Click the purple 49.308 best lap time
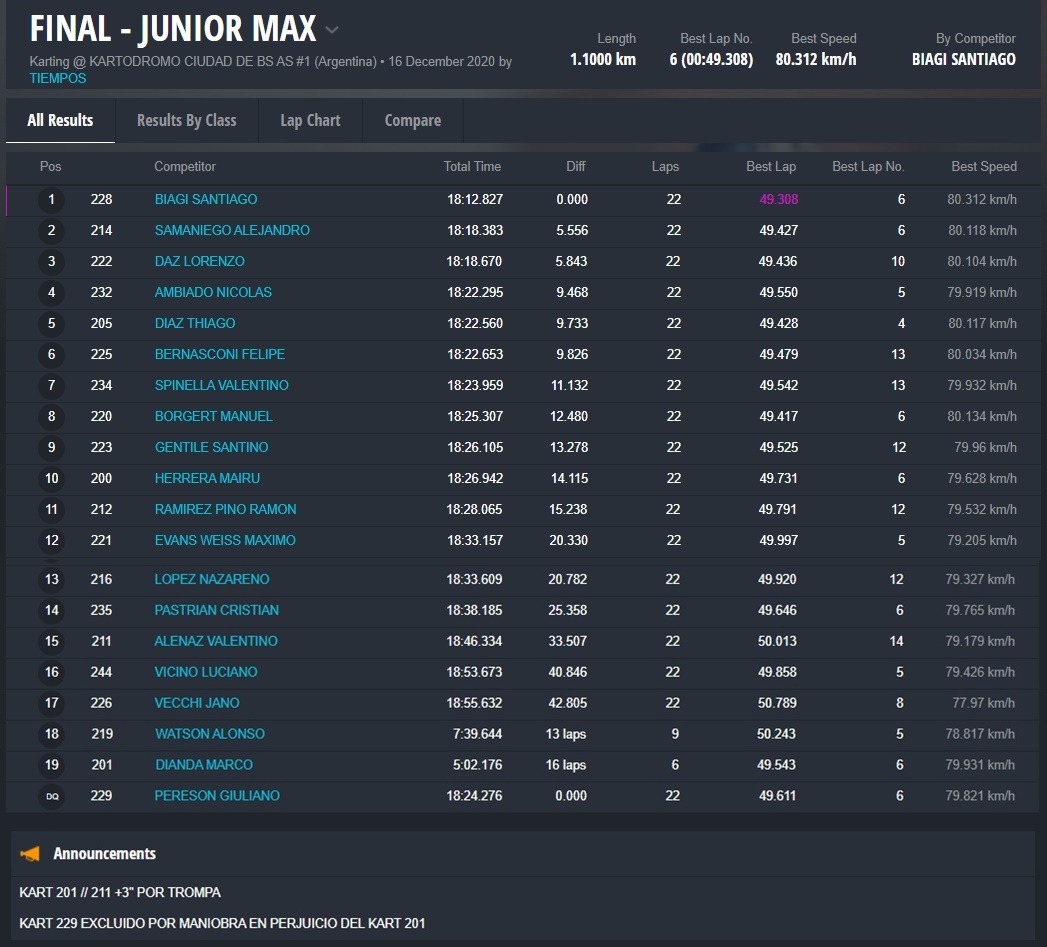This screenshot has width=1047, height=947. click(778, 200)
